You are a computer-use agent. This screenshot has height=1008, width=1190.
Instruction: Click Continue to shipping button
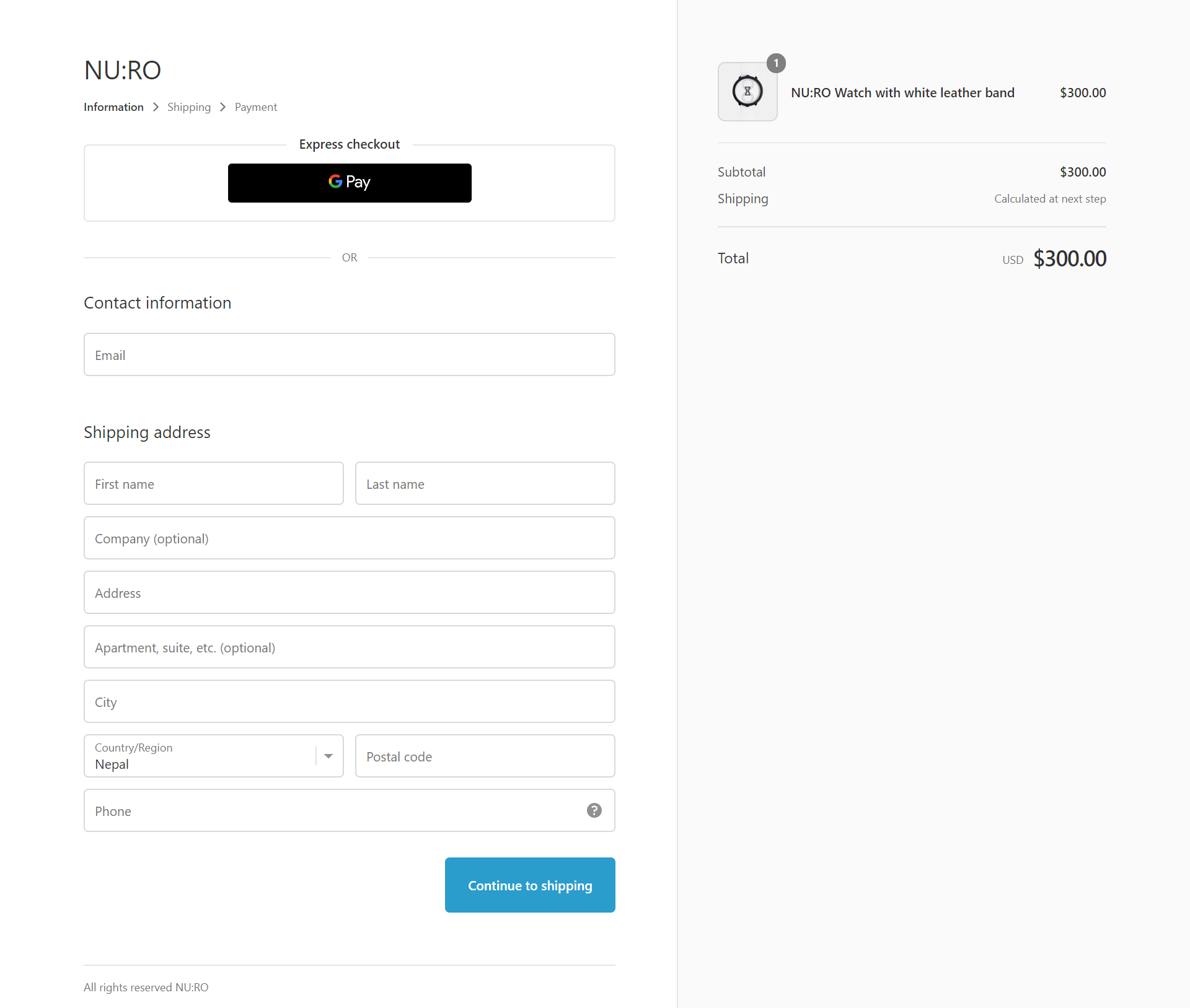[530, 884]
